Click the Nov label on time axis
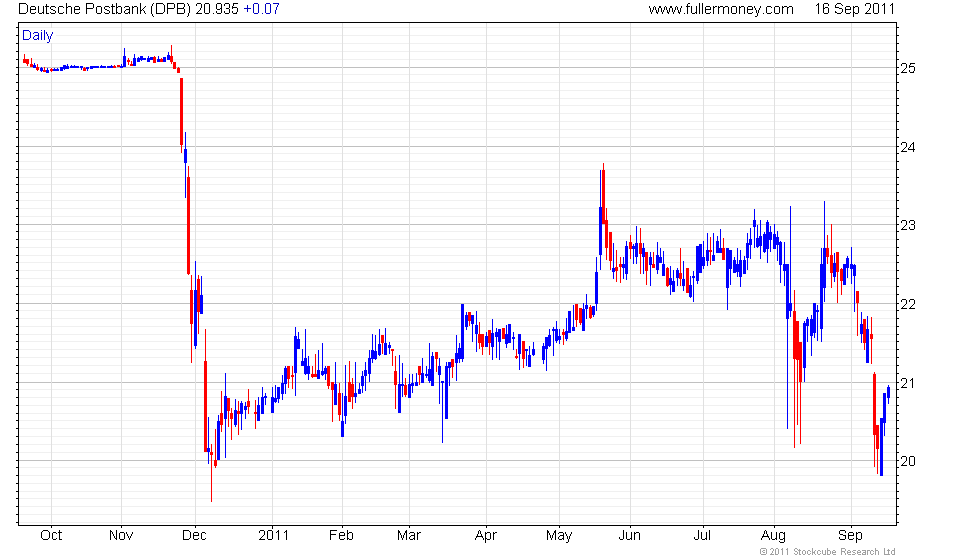Screen dimensions: 980x560 (x=121, y=536)
